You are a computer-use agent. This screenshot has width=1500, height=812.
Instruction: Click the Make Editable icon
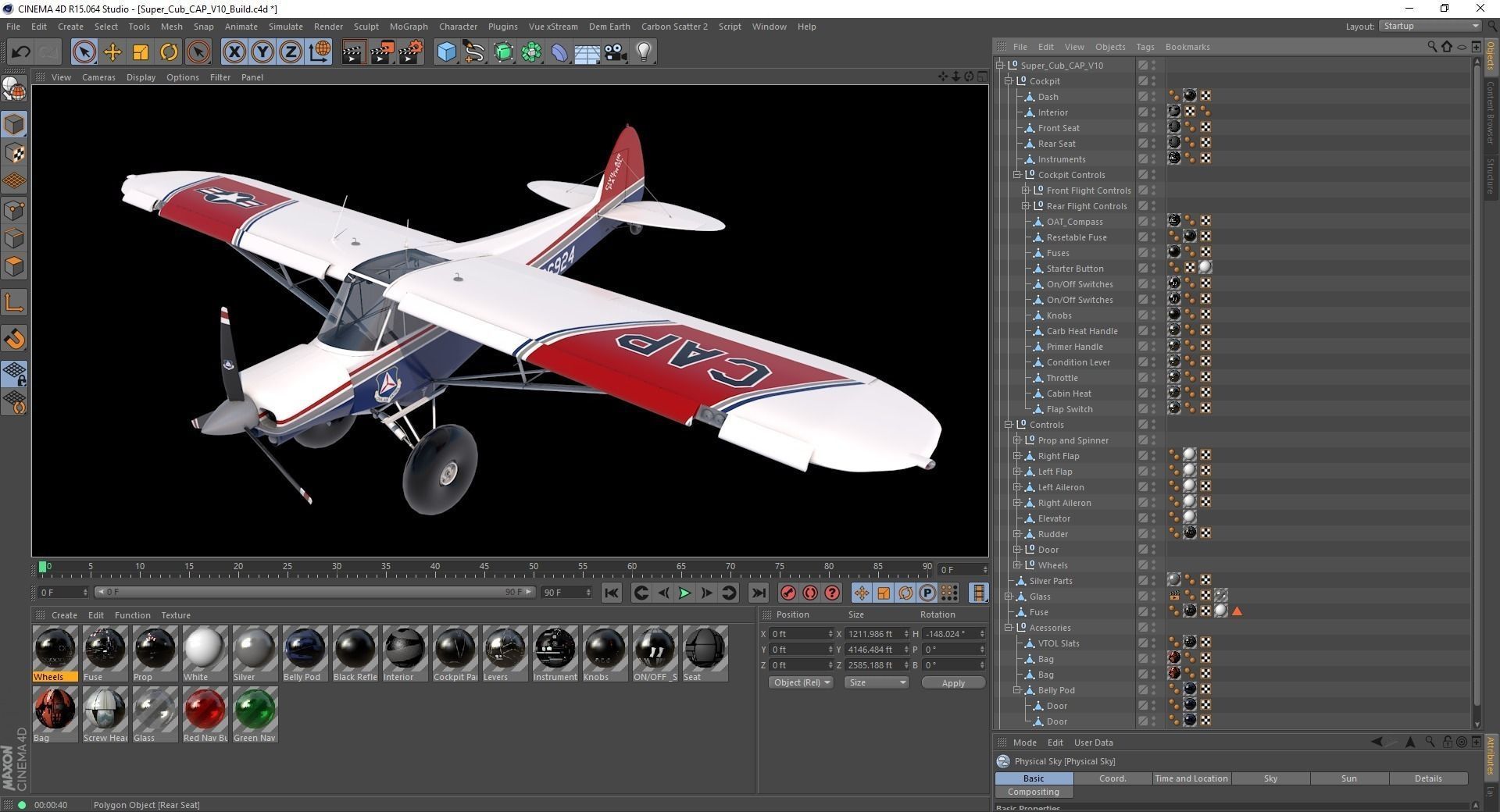14,90
